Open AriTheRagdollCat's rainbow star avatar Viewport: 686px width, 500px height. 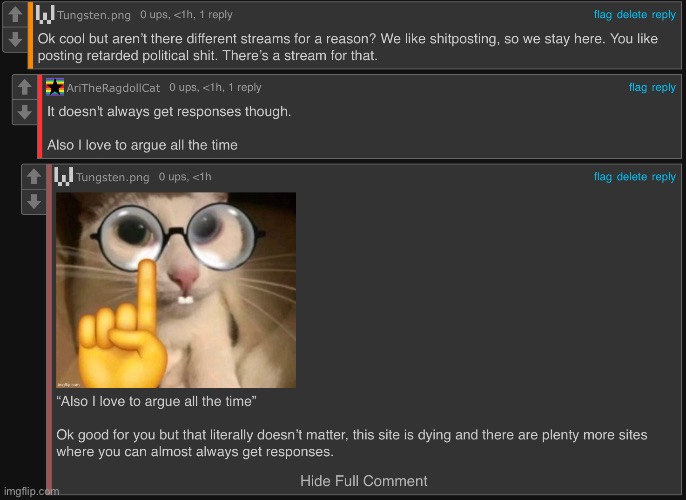point(55,87)
